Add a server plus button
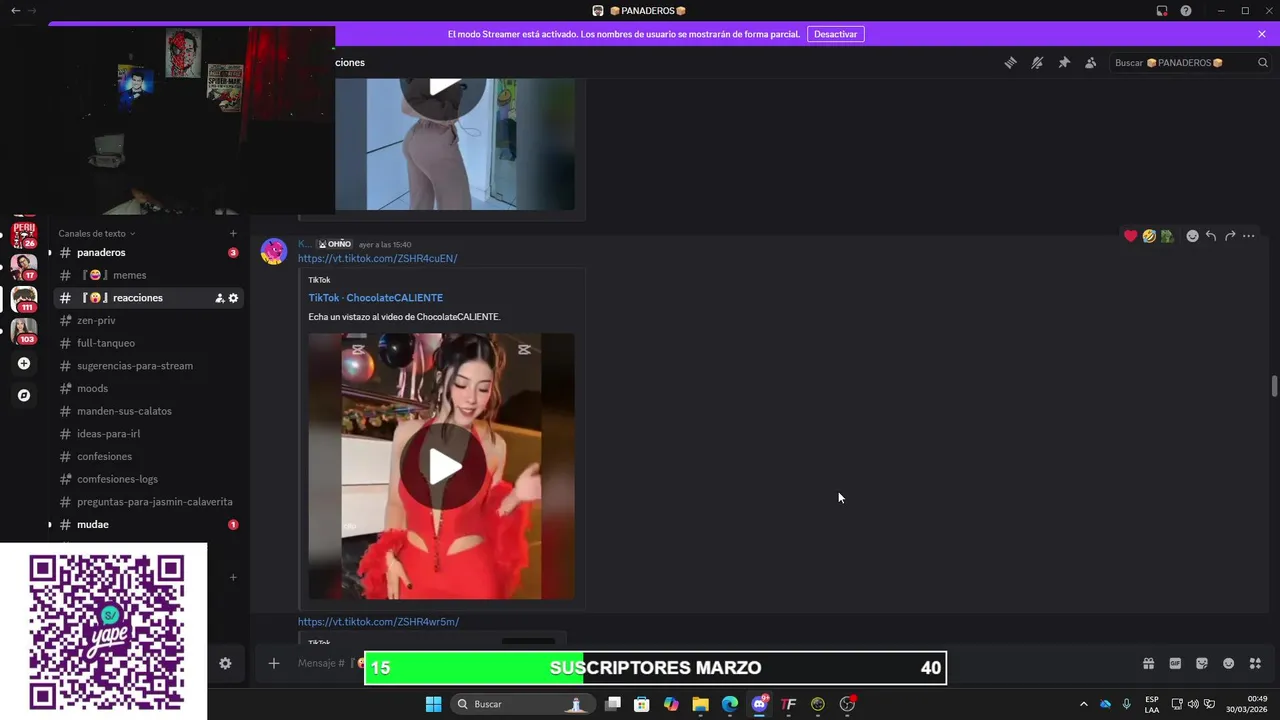 [x=24, y=363]
